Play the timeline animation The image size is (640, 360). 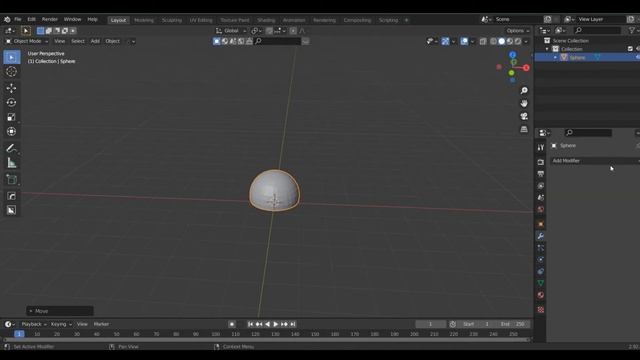tap(276, 324)
